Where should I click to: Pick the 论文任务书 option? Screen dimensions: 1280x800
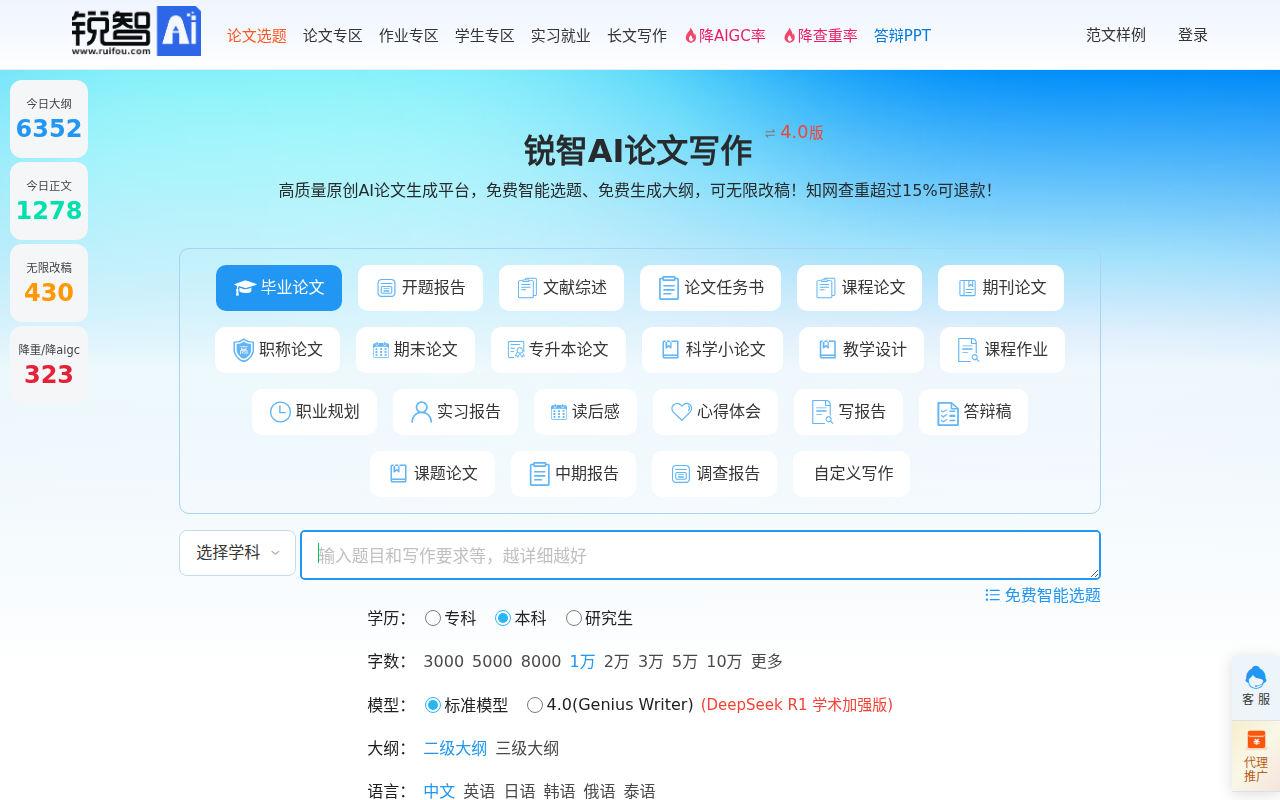tap(710, 288)
